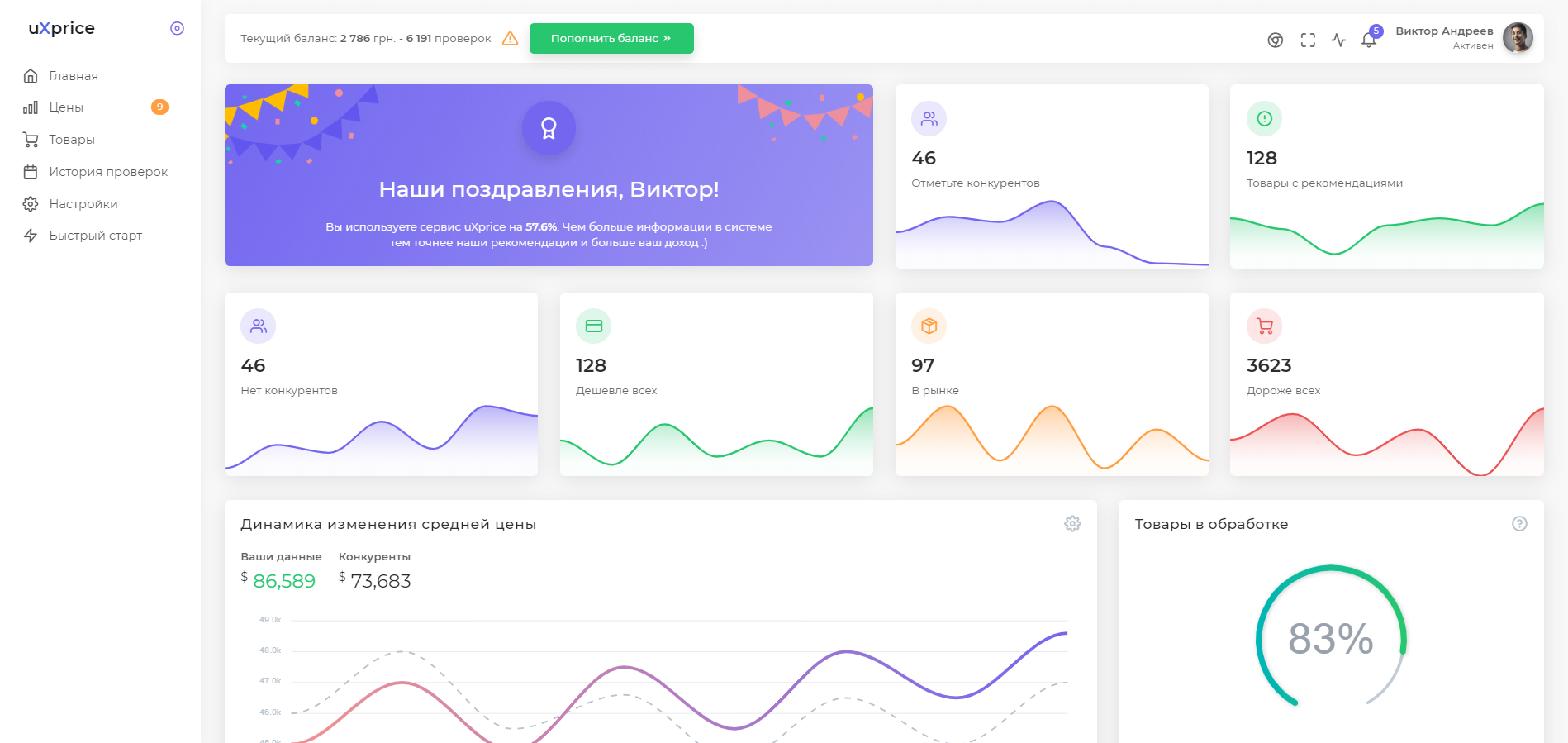Click the Chrome browser icon in header
Image resolution: width=1568 pixels, height=743 pixels.
[1276, 40]
